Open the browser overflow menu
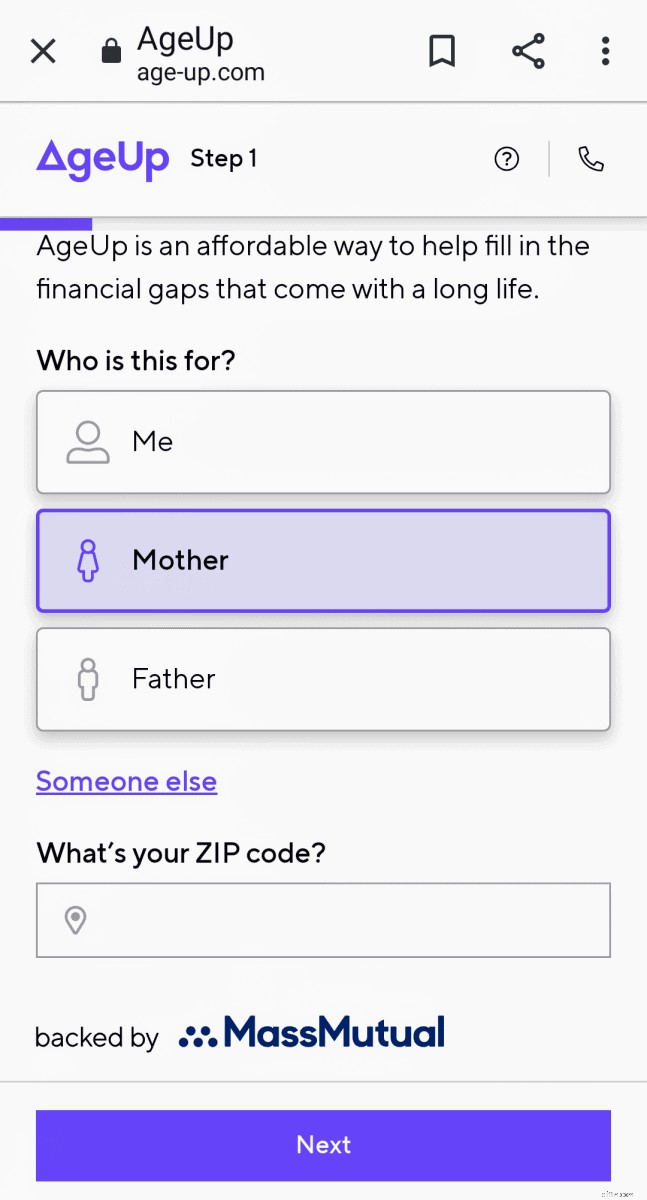The width and height of the screenshot is (647, 1200). click(605, 51)
